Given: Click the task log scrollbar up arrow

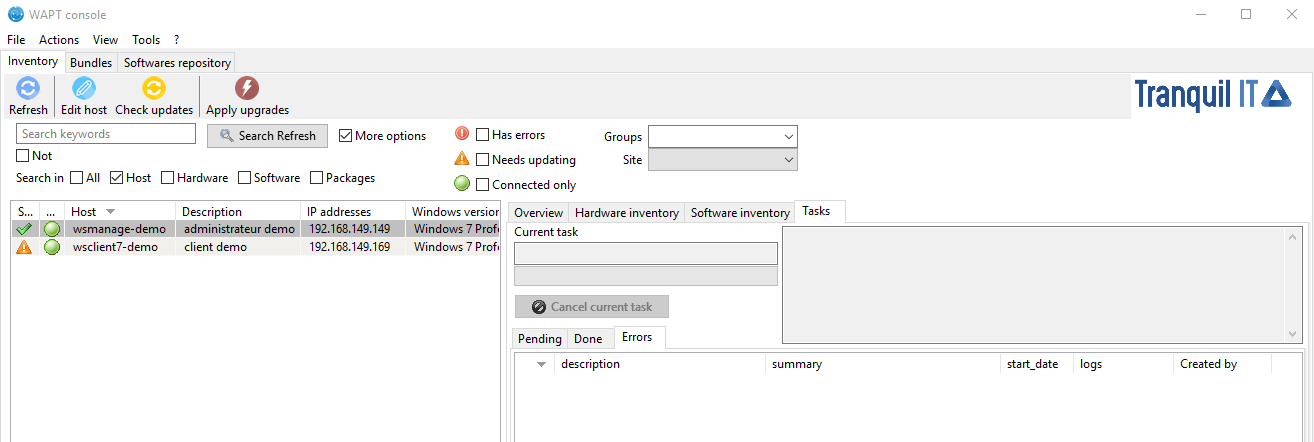Looking at the screenshot, I should [1295, 236].
